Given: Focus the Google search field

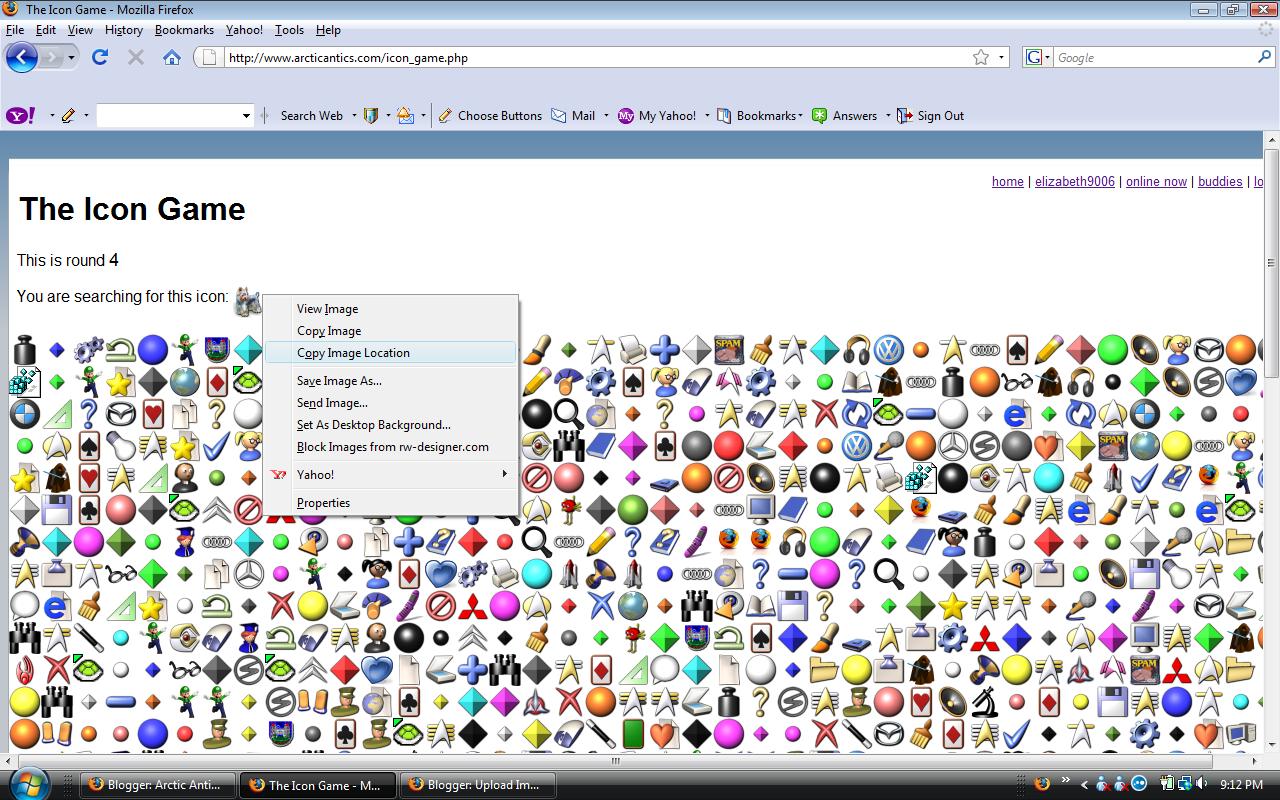Looking at the screenshot, I should tap(1153, 58).
